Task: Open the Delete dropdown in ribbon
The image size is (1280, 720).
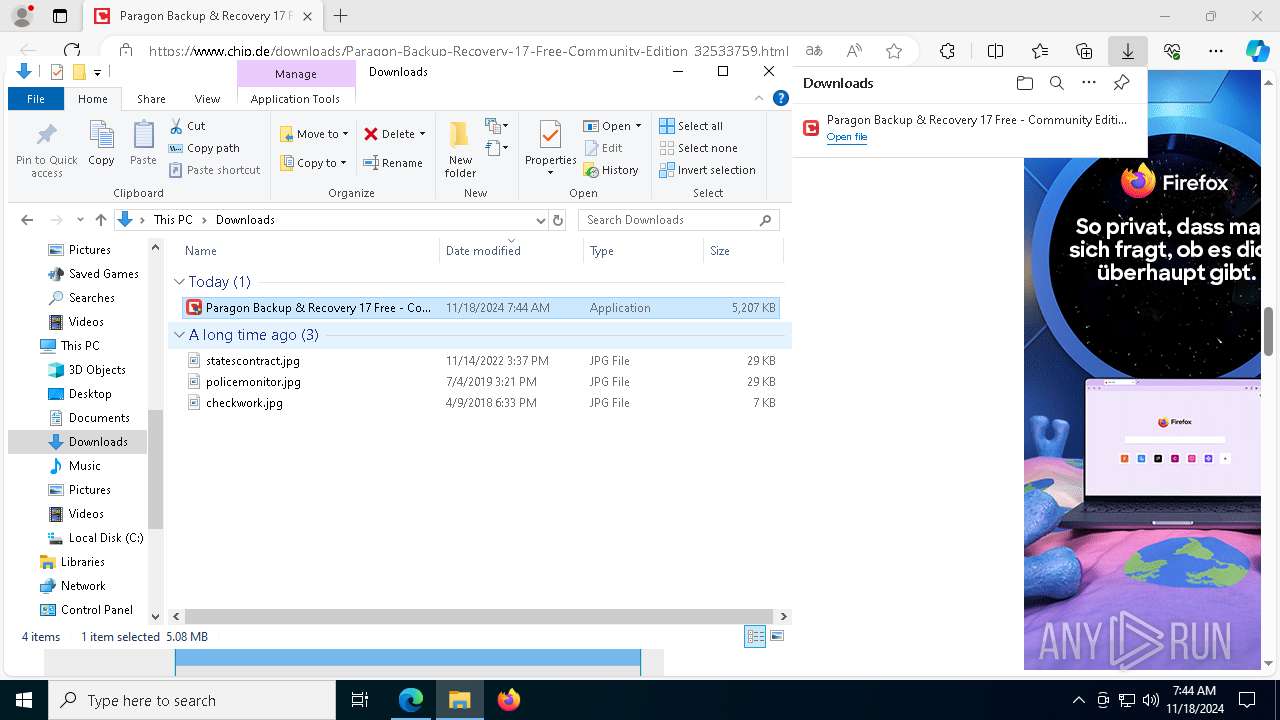Action: click(x=394, y=134)
